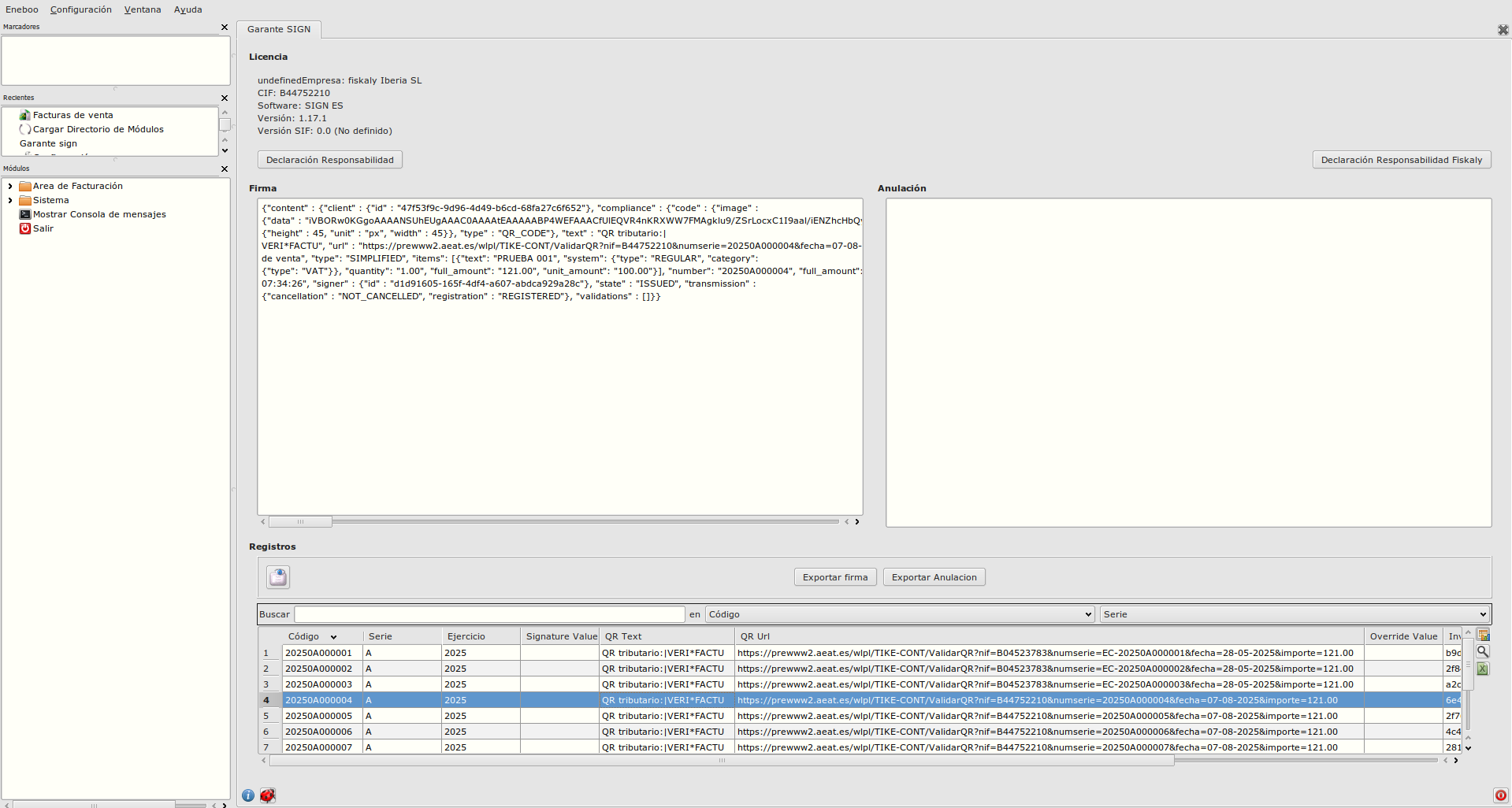Click the console icon beside Mostrar Consola

[x=25, y=214]
